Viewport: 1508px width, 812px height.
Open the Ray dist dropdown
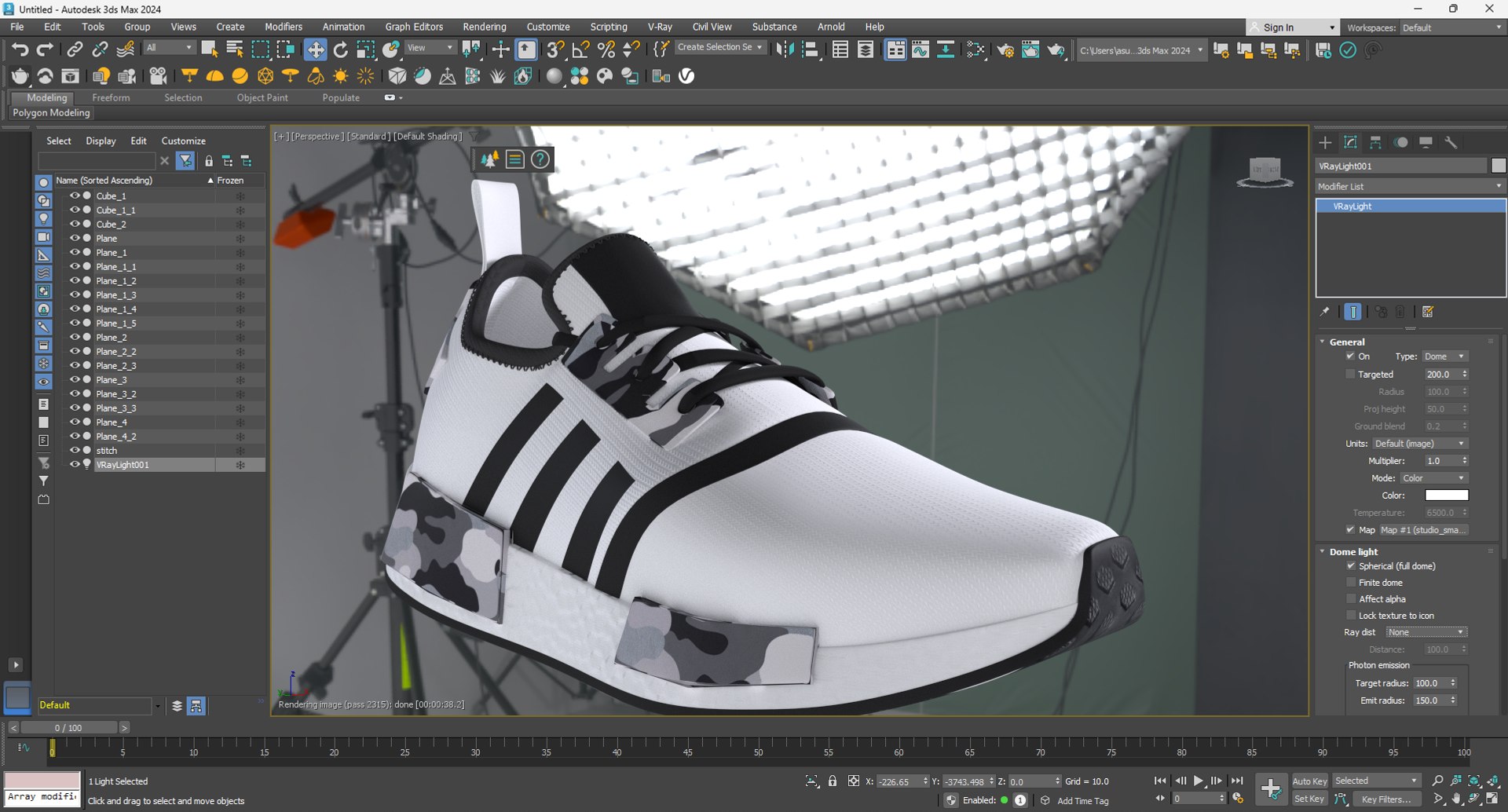tap(1426, 632)
